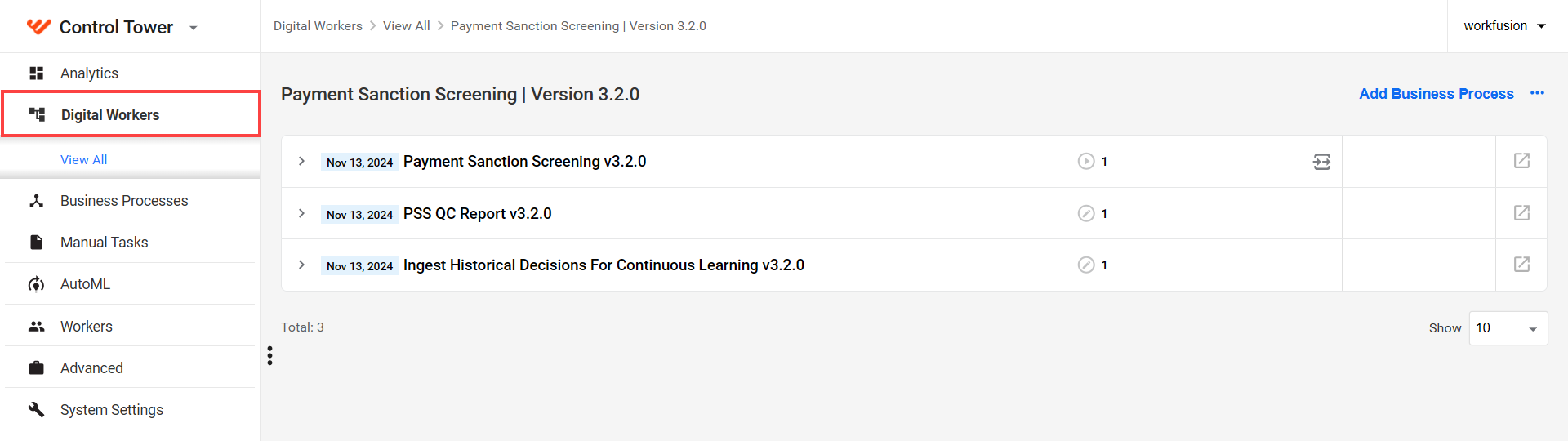The width and height of the screenshot is (1568, 441).
Task: Click the View All link under Digital Workers
Action: click(84, 160)
